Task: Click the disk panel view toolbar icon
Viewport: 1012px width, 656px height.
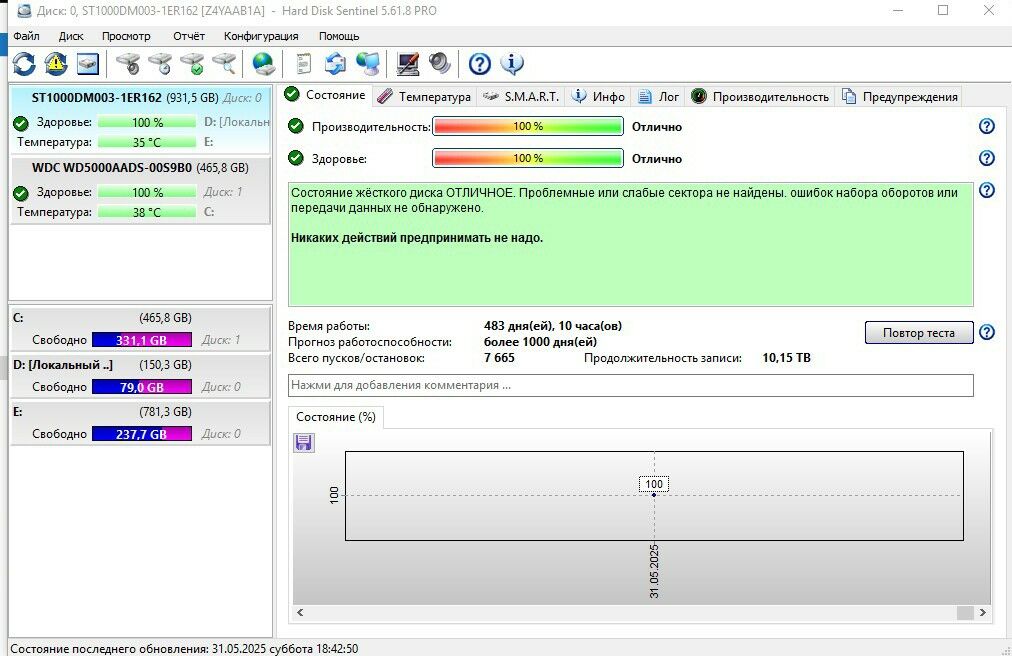Action: click(x=88, y=64)
